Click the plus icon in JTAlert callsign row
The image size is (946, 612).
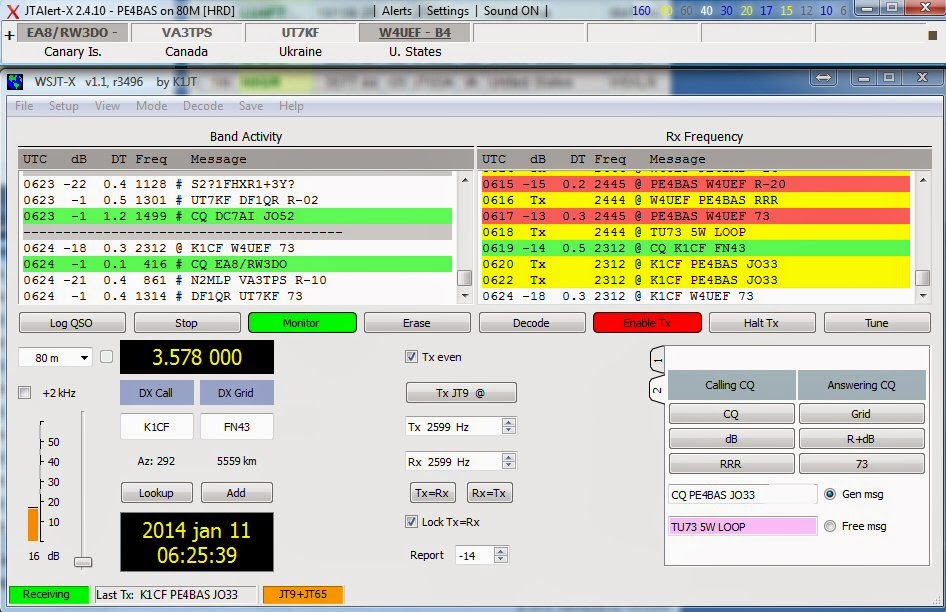[10, 36]
